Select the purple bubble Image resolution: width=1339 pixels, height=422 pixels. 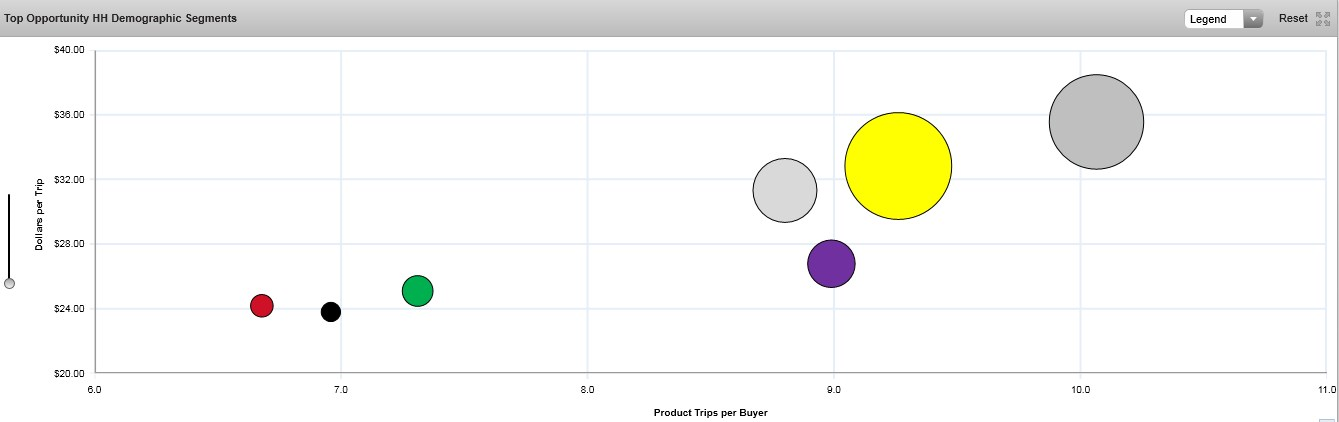point(831,264)
